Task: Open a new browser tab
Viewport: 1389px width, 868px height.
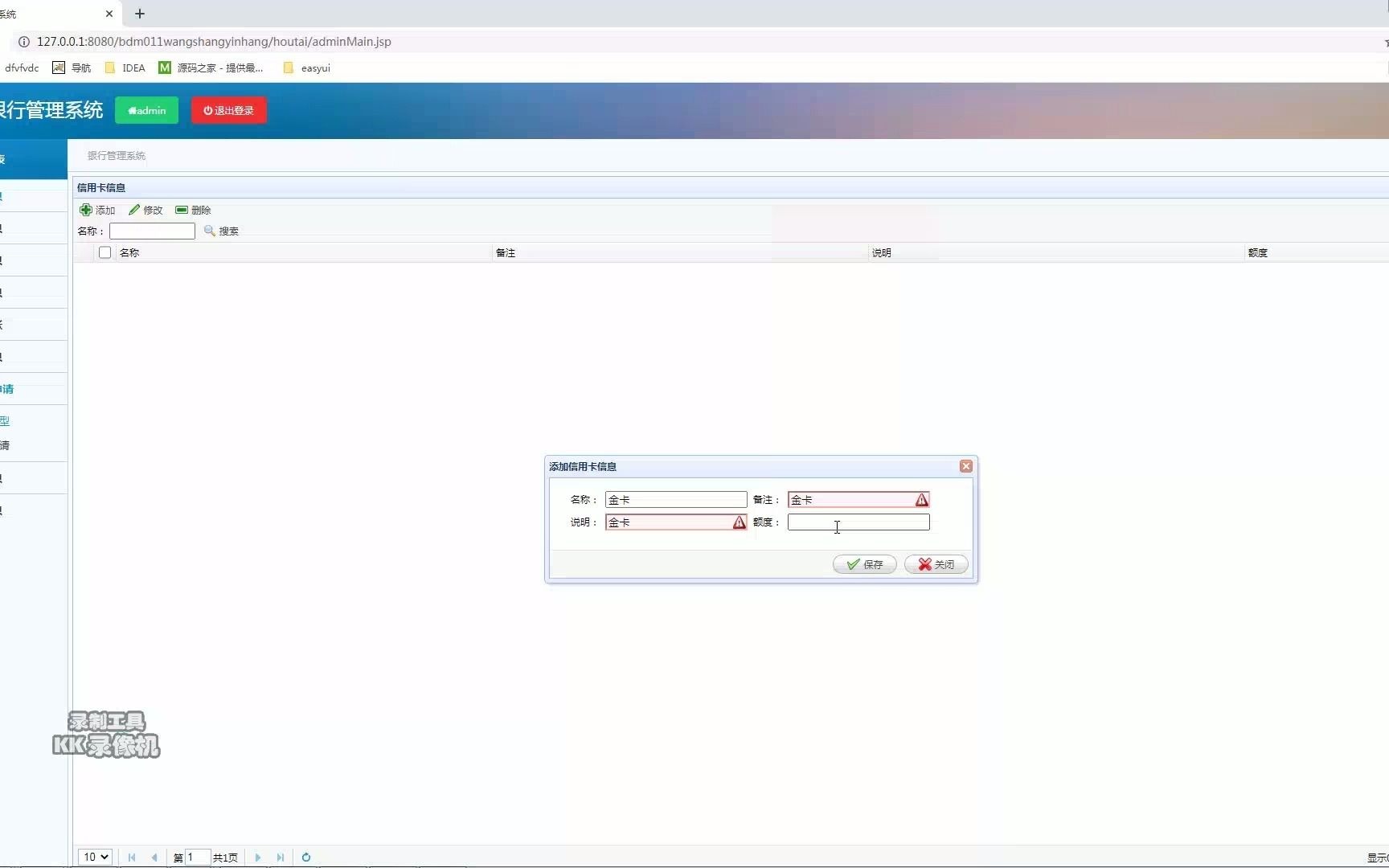Action: tap(140, 14)
